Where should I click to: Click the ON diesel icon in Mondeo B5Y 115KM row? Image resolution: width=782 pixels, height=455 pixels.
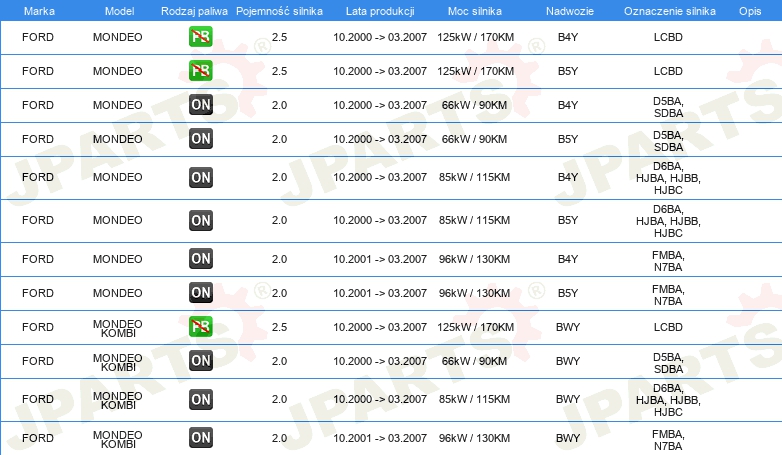(200, 220)
